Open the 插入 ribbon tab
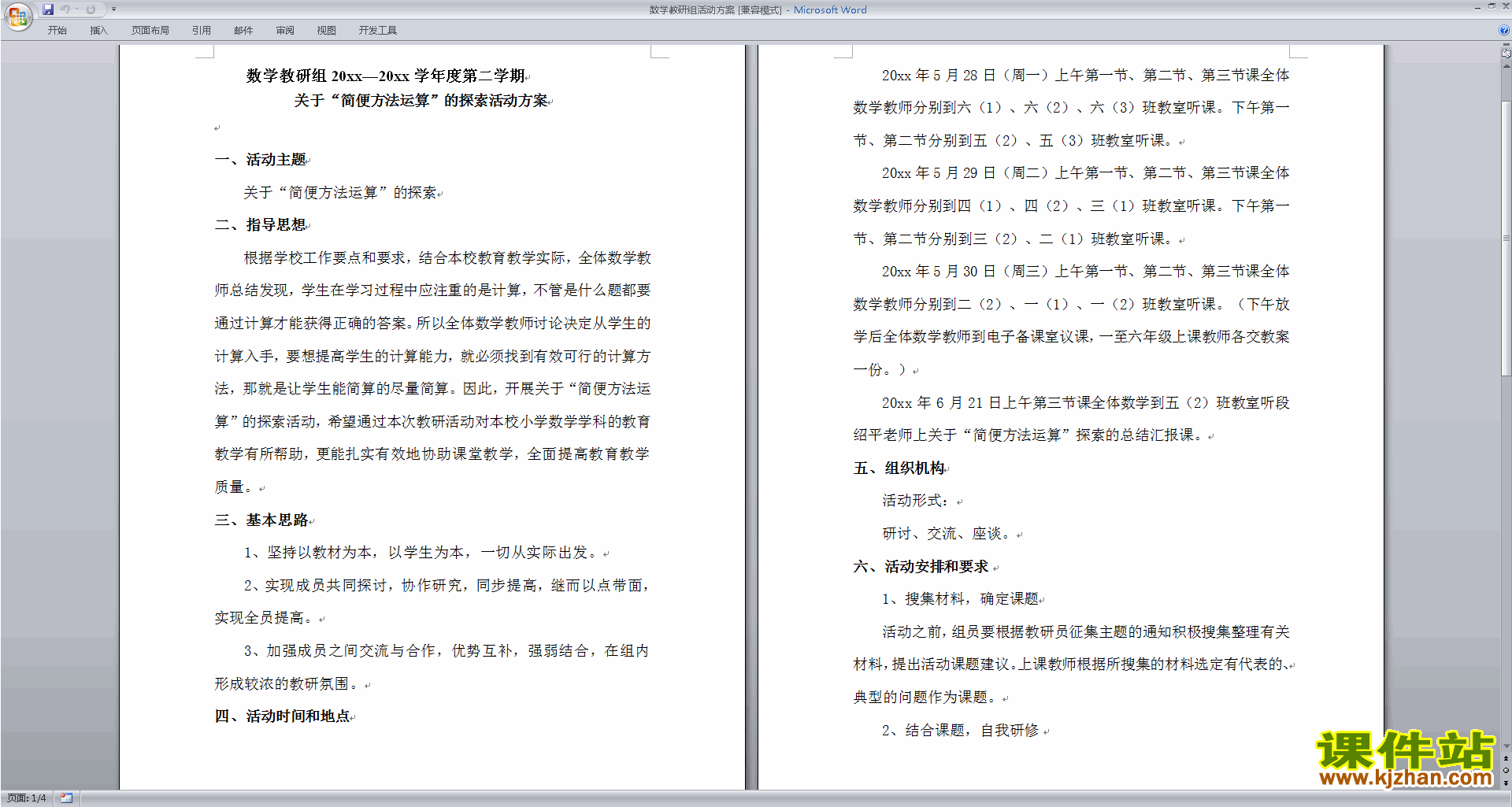1512x807 pixels. click(x=98, y=30)
